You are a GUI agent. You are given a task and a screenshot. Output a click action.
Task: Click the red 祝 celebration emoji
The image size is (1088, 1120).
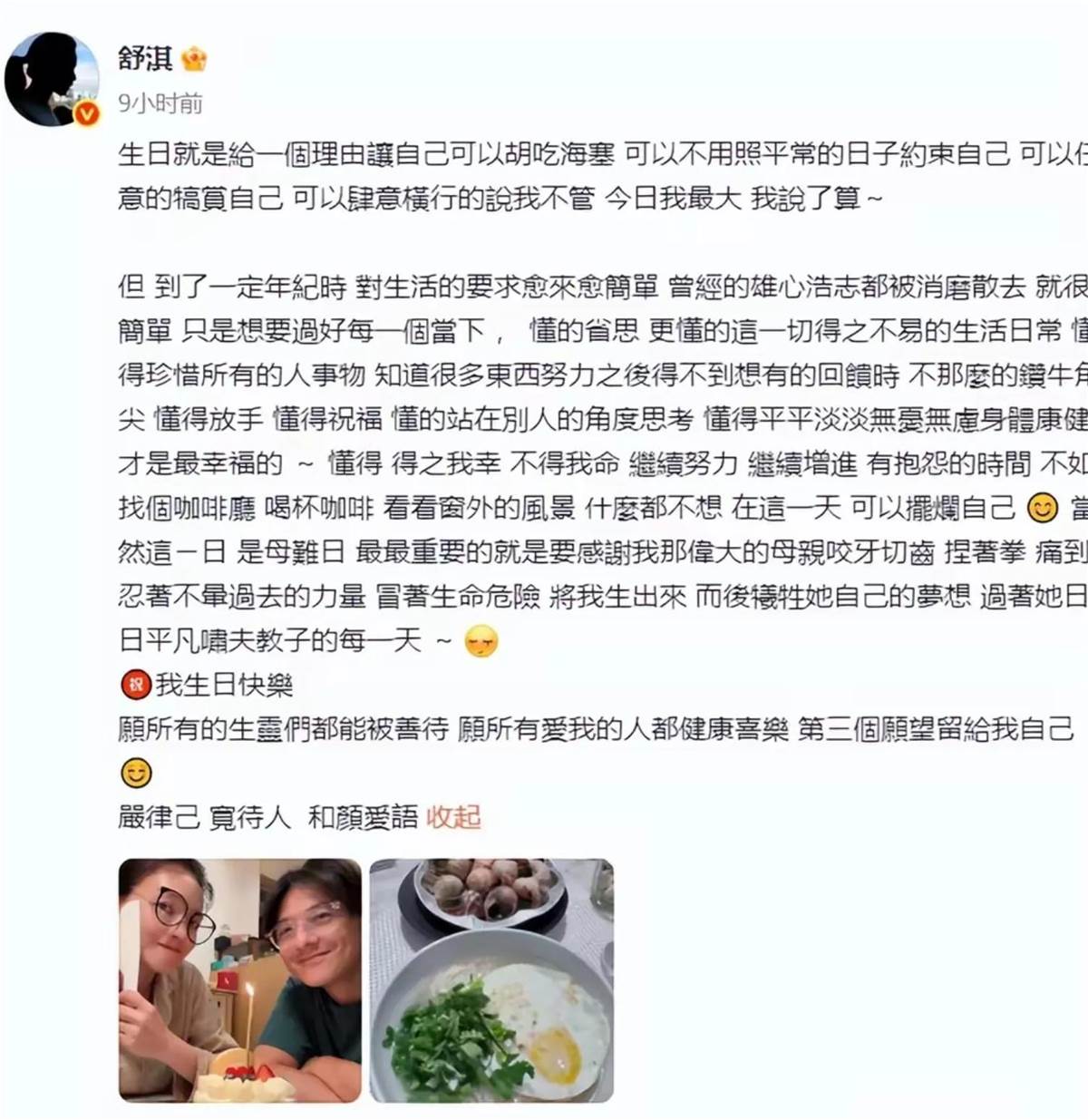(x=135, y=685)
